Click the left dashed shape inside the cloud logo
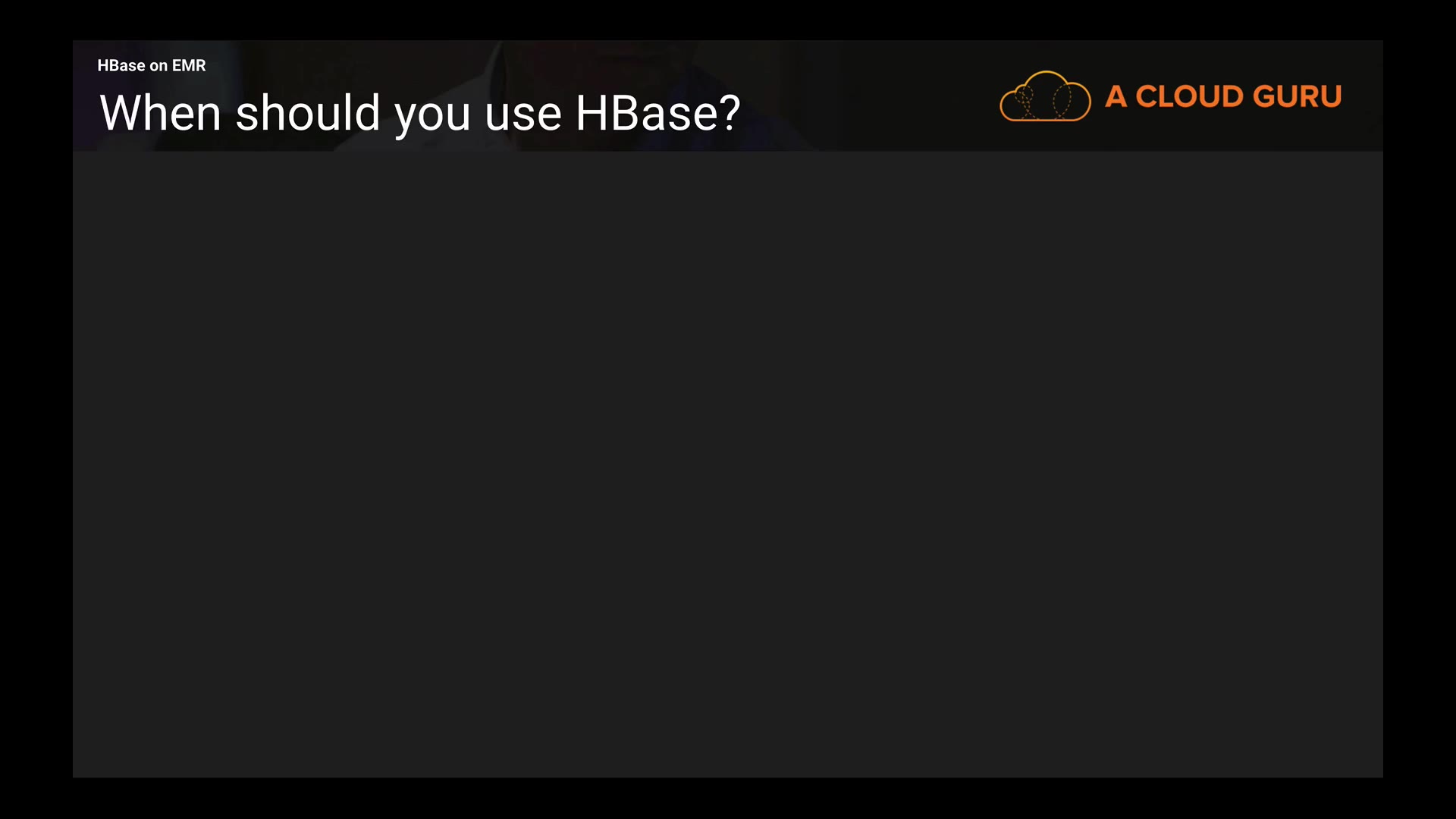 click(x=1025, y=99)
